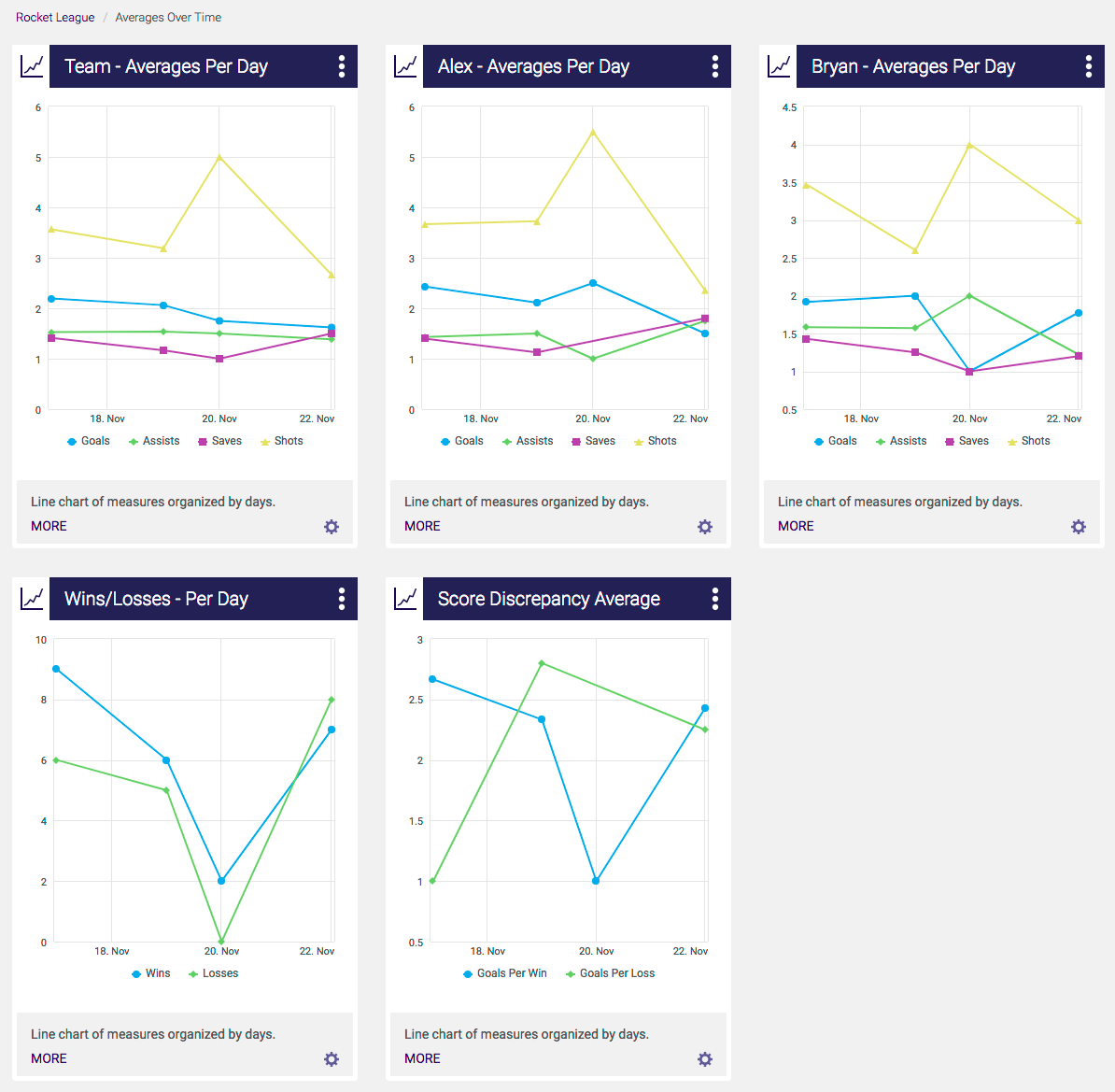Click the chart icon on Alex's card header
Viewport: 1115px width, 1092px height.
[x=404, y=66]
